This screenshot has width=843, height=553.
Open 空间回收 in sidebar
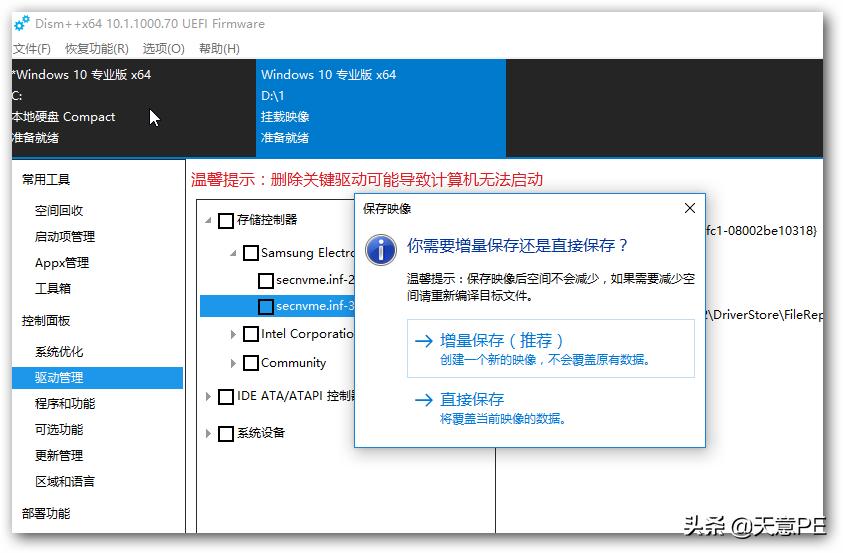tap(59, 211)
